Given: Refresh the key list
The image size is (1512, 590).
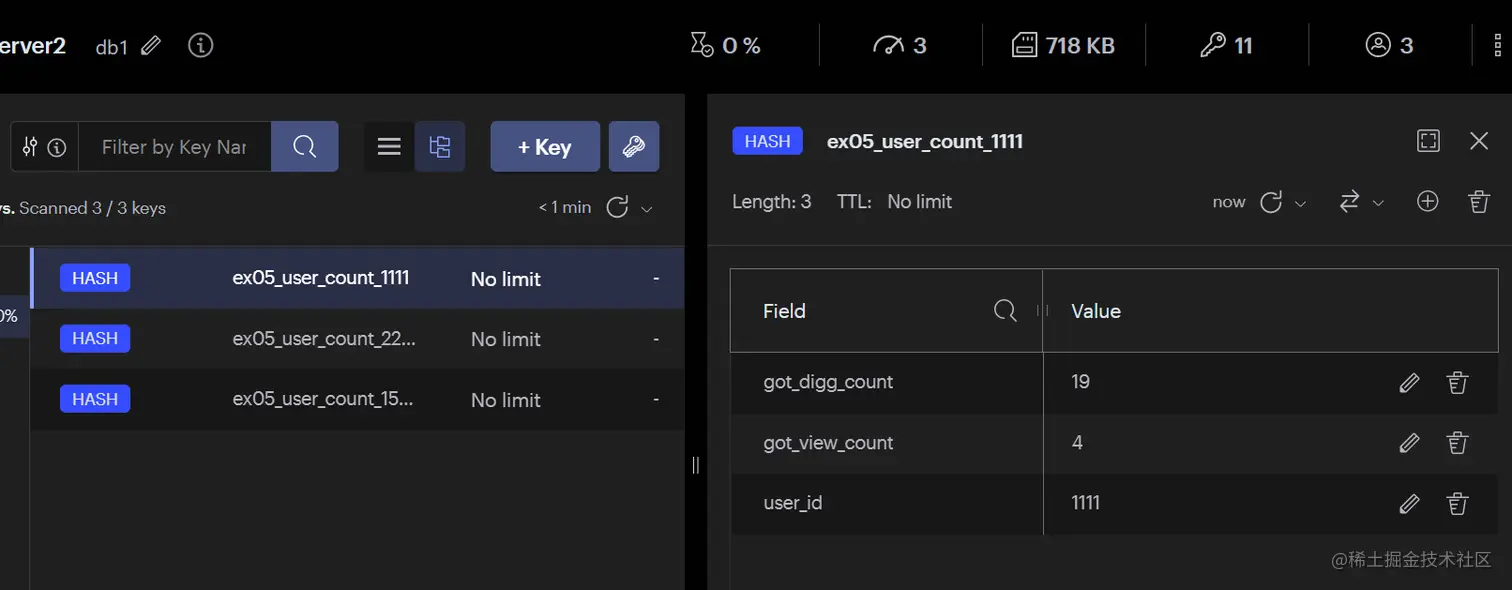Looking at the screenshot, I should 617,207.
